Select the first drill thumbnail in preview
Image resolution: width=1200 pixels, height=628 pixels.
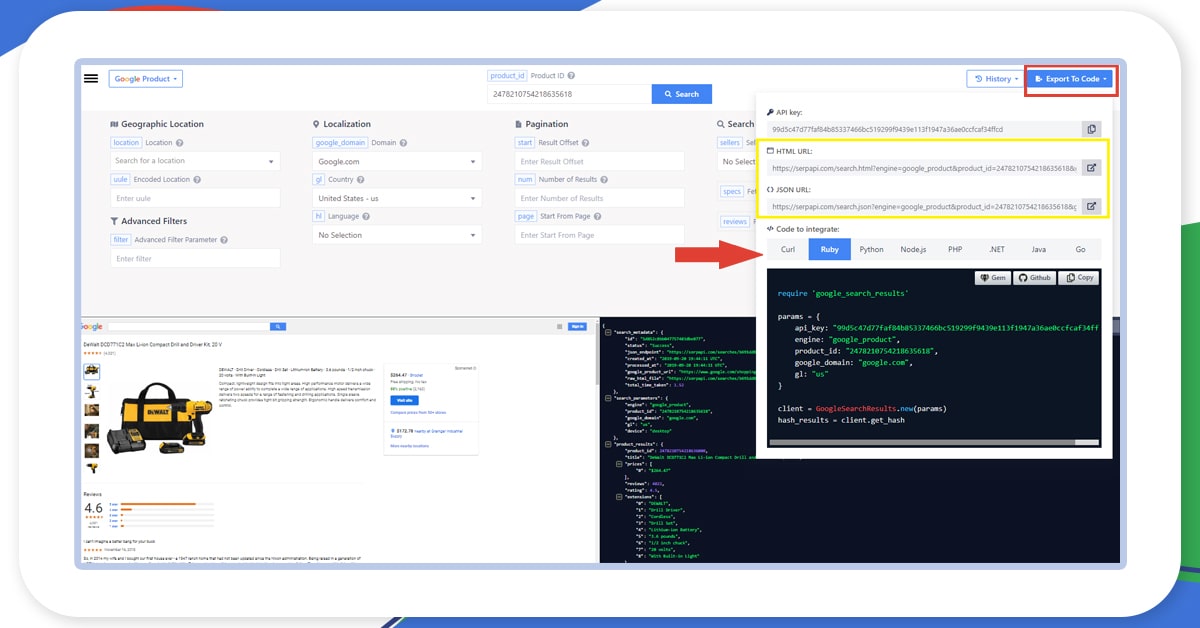coord(91,372)
